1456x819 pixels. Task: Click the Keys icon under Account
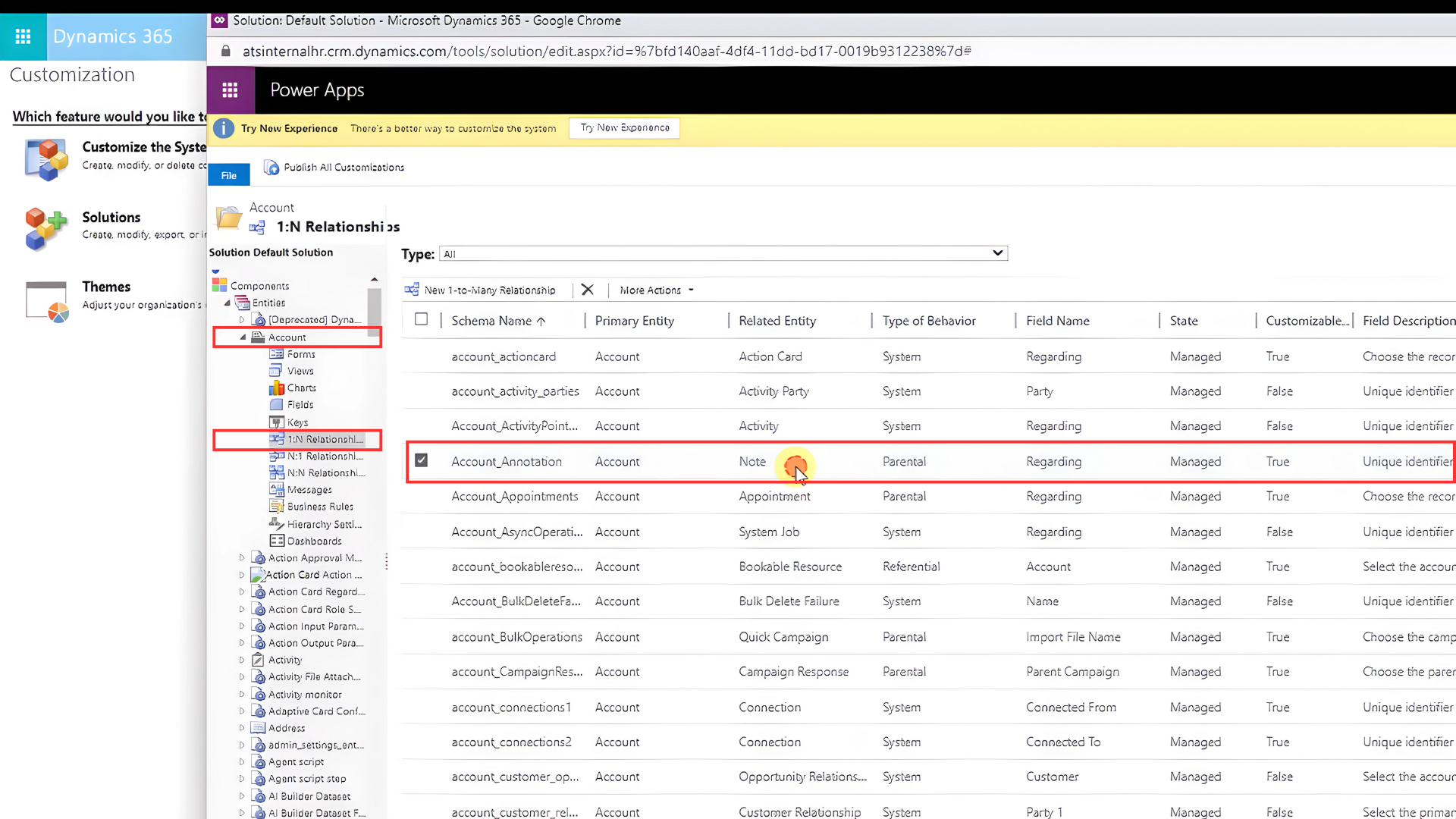[x=277, y=422]
